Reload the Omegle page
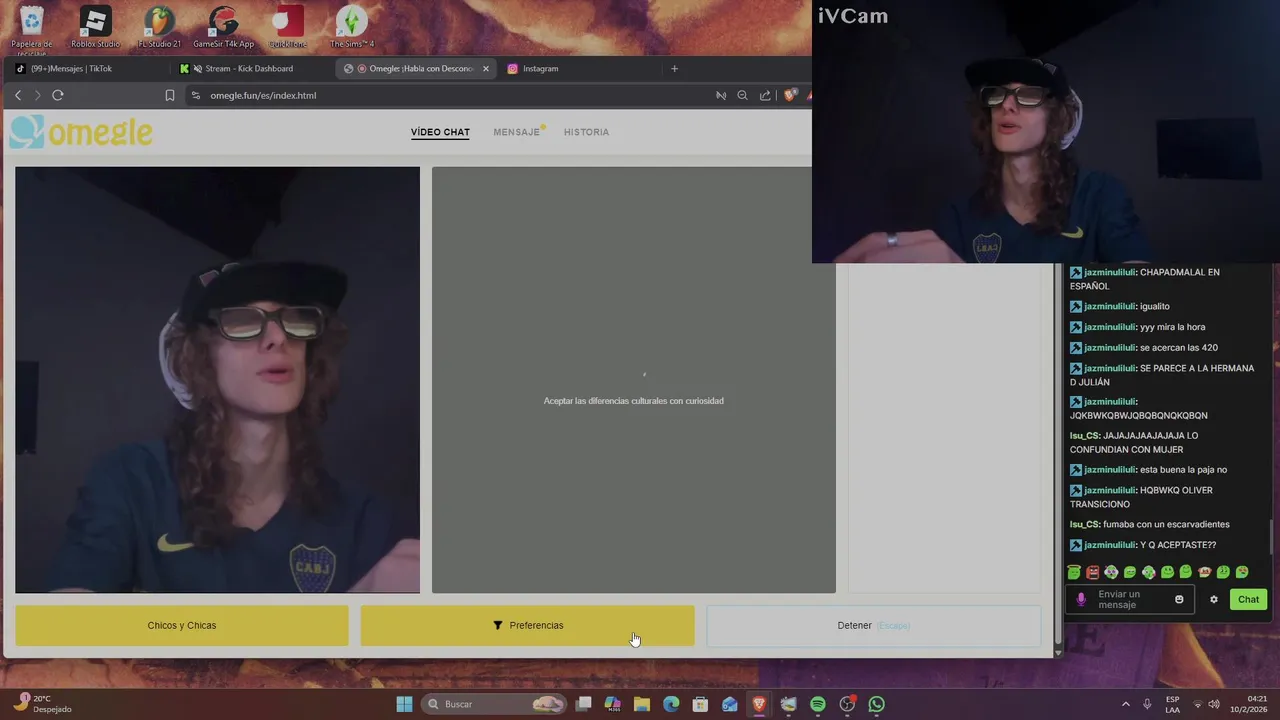Image resolution: width=1280 pixels, height=720 pixels. point(58,95)
